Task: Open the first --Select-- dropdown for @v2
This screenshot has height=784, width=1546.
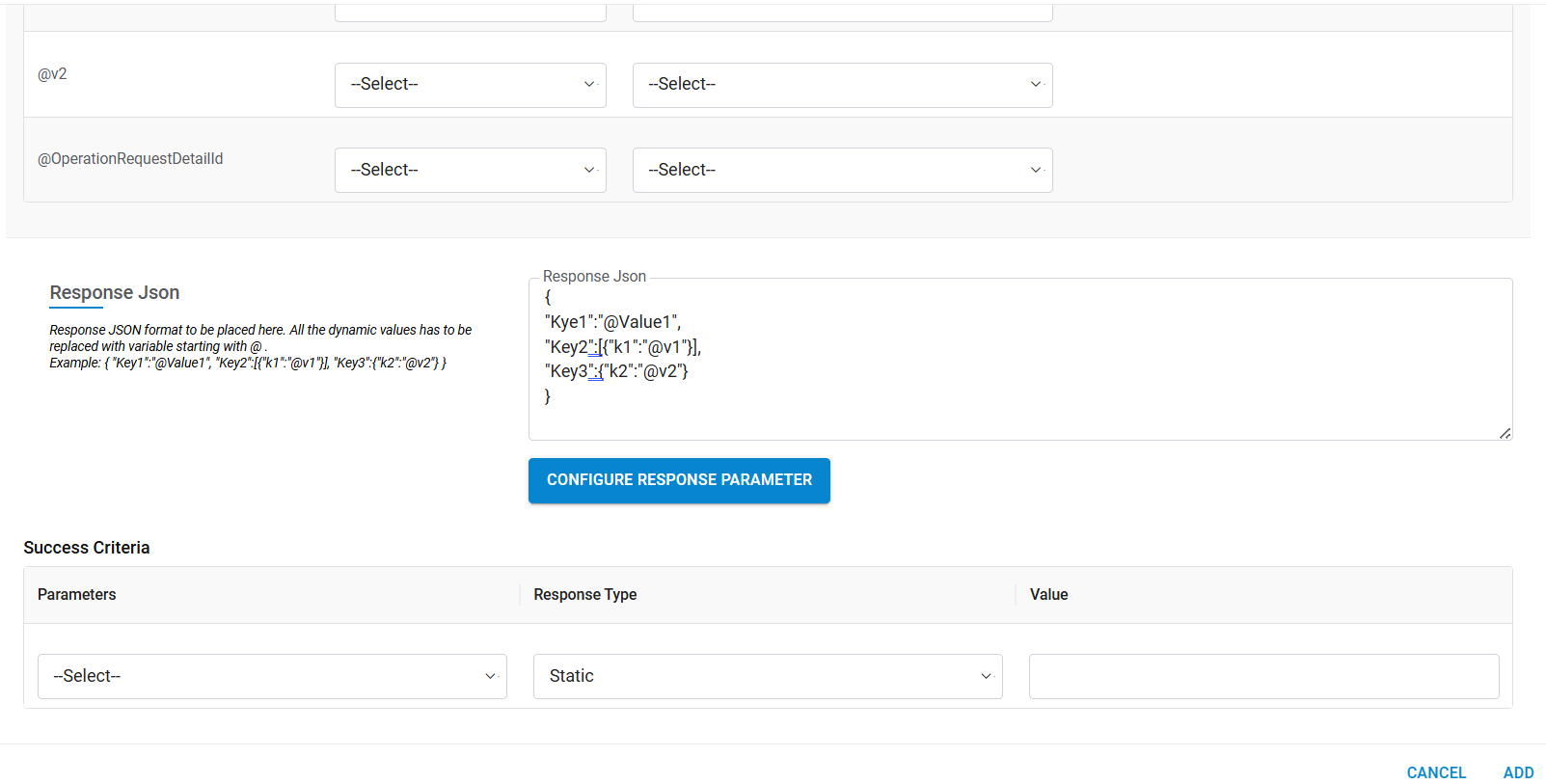Action: pos(470,85)
